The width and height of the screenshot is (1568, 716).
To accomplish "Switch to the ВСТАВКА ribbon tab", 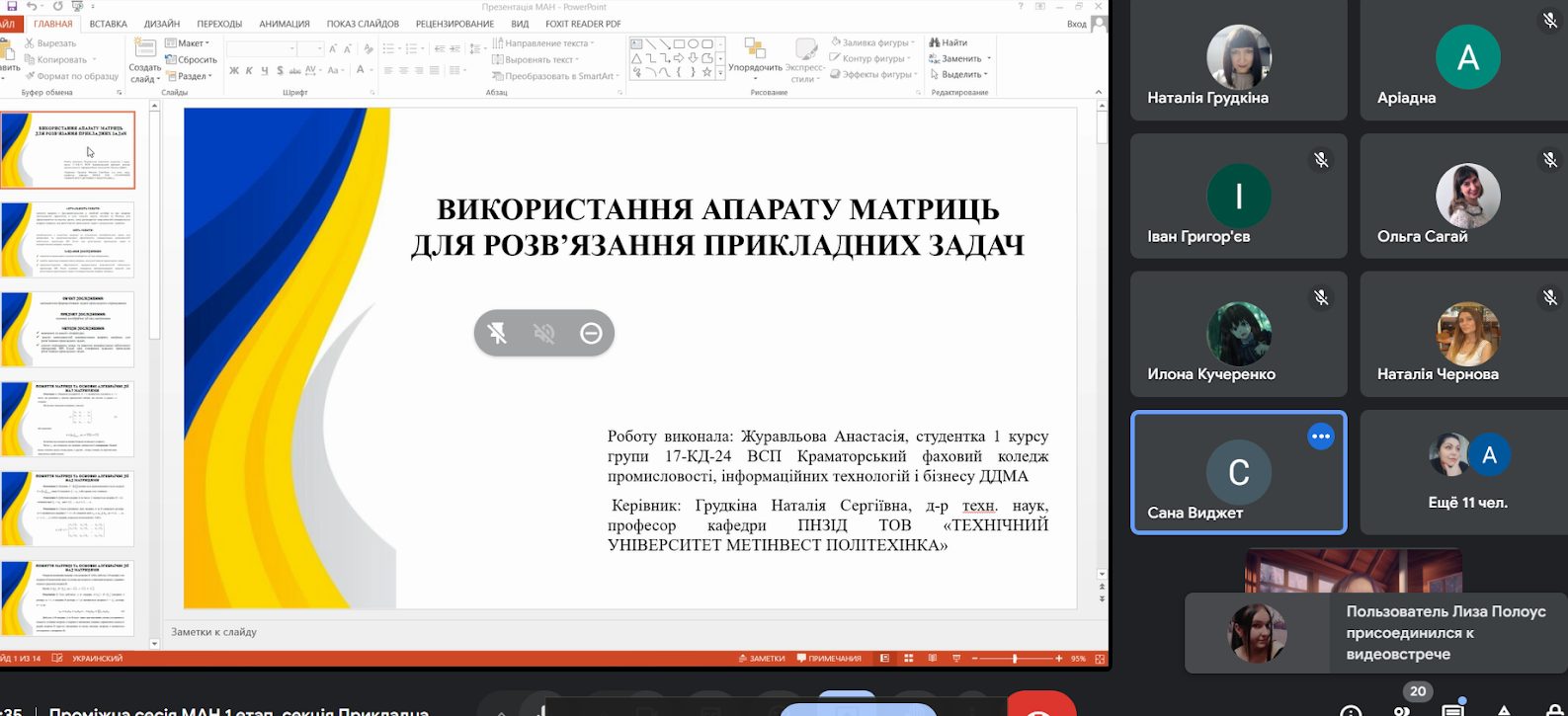I will tap(108, 24).
